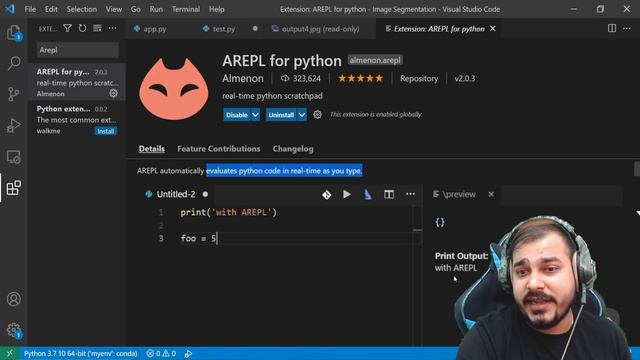This screenshot has width=640, height=360.
Task: Click the Python 3.7.10 interpreter in the status bar
Action: pos(80,353)
